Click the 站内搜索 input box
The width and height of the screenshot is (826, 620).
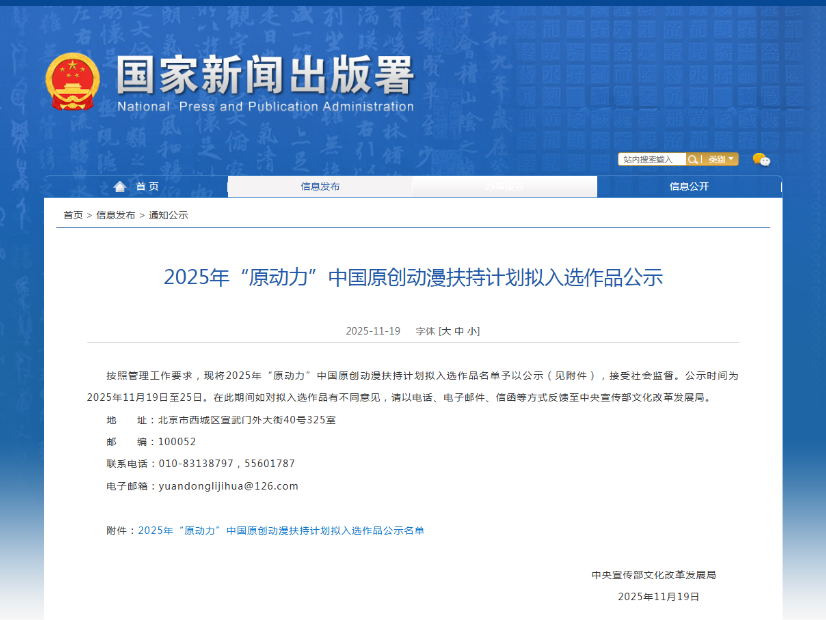[x=655, y=160]
